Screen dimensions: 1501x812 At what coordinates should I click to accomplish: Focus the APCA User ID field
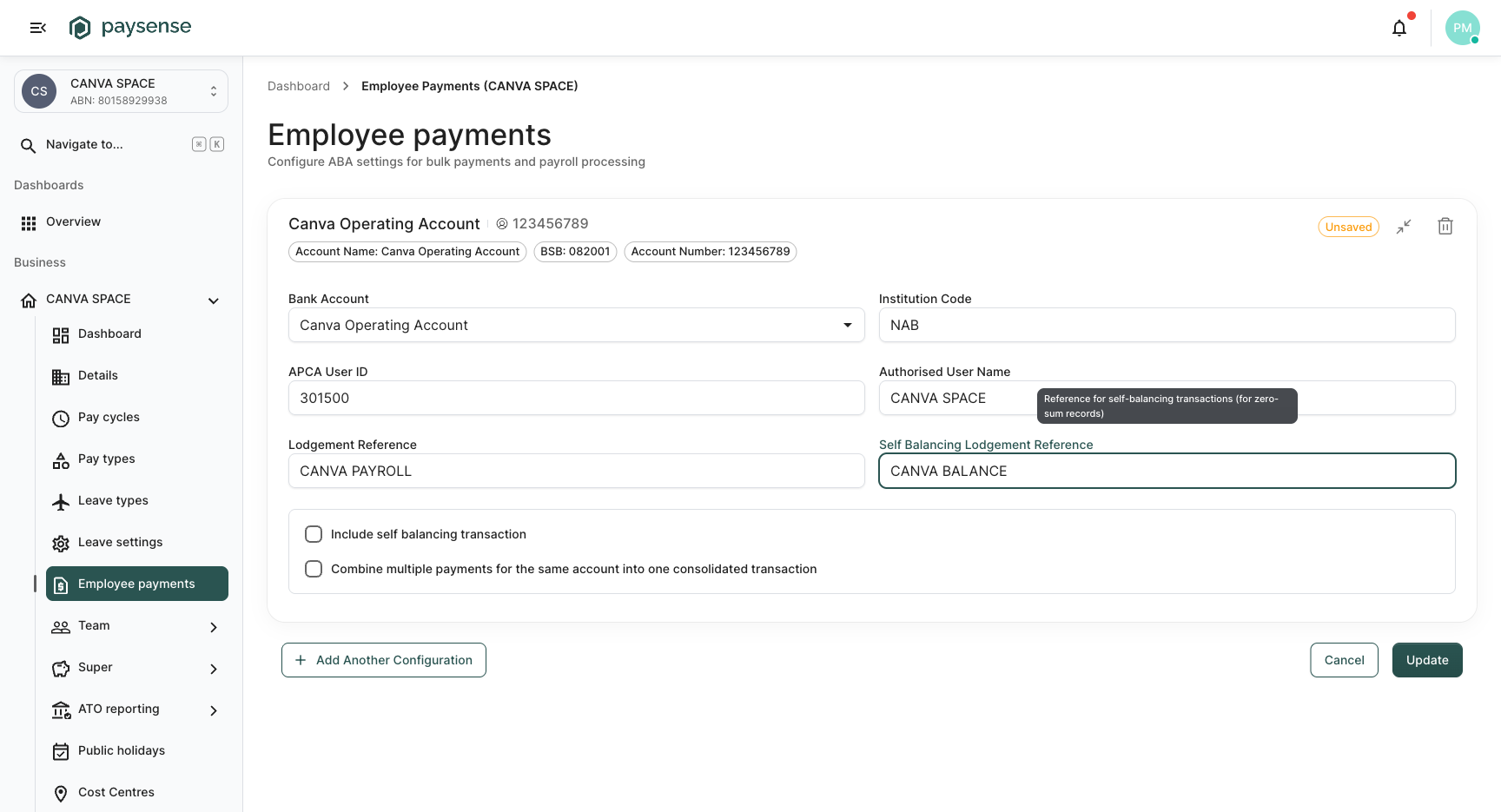[x=577, y=398]
